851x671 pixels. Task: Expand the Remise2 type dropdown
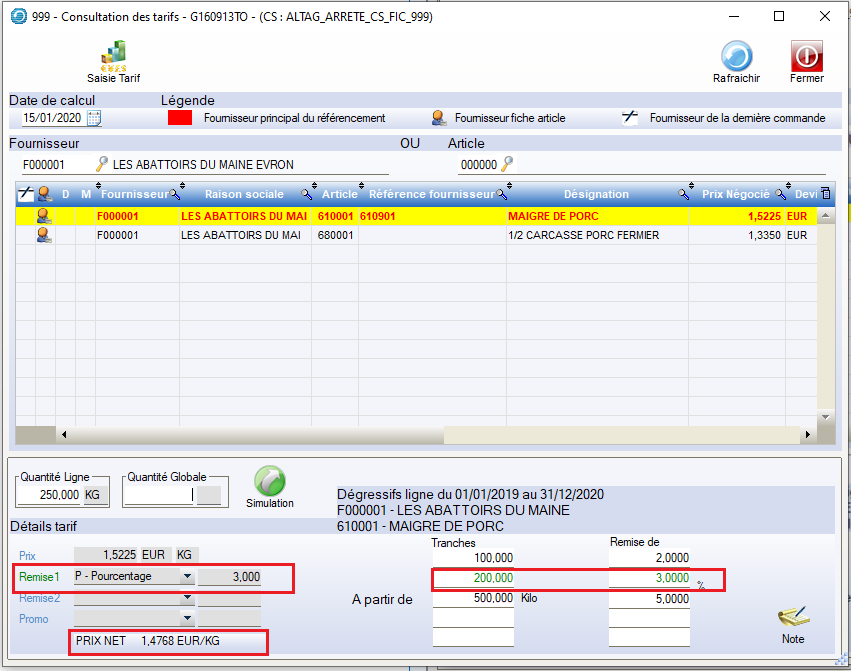(x=186, y=598)
